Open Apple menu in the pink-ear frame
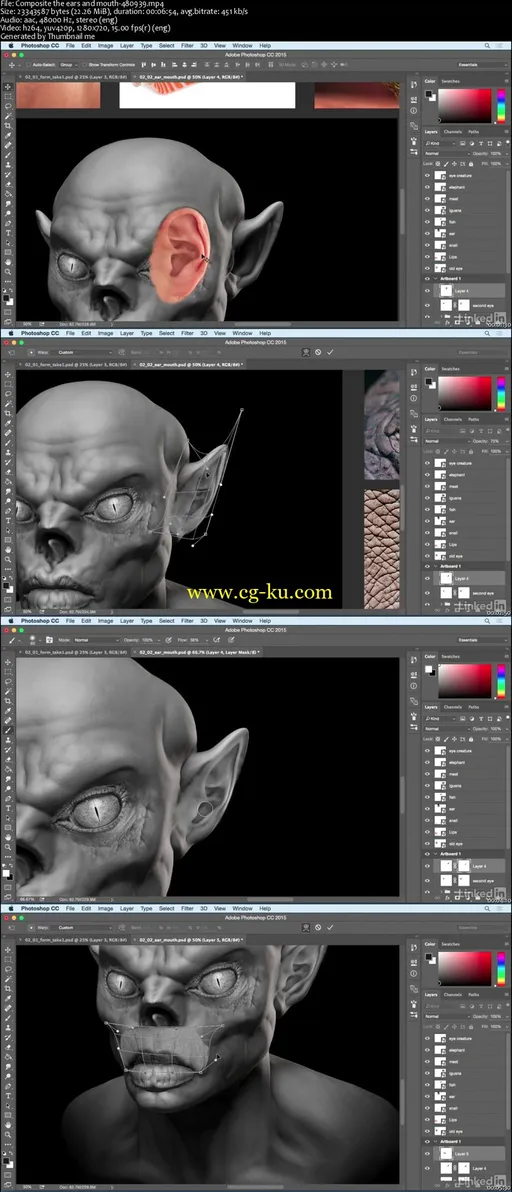Viewport: 512px width, 1192px height. (11, 46)
